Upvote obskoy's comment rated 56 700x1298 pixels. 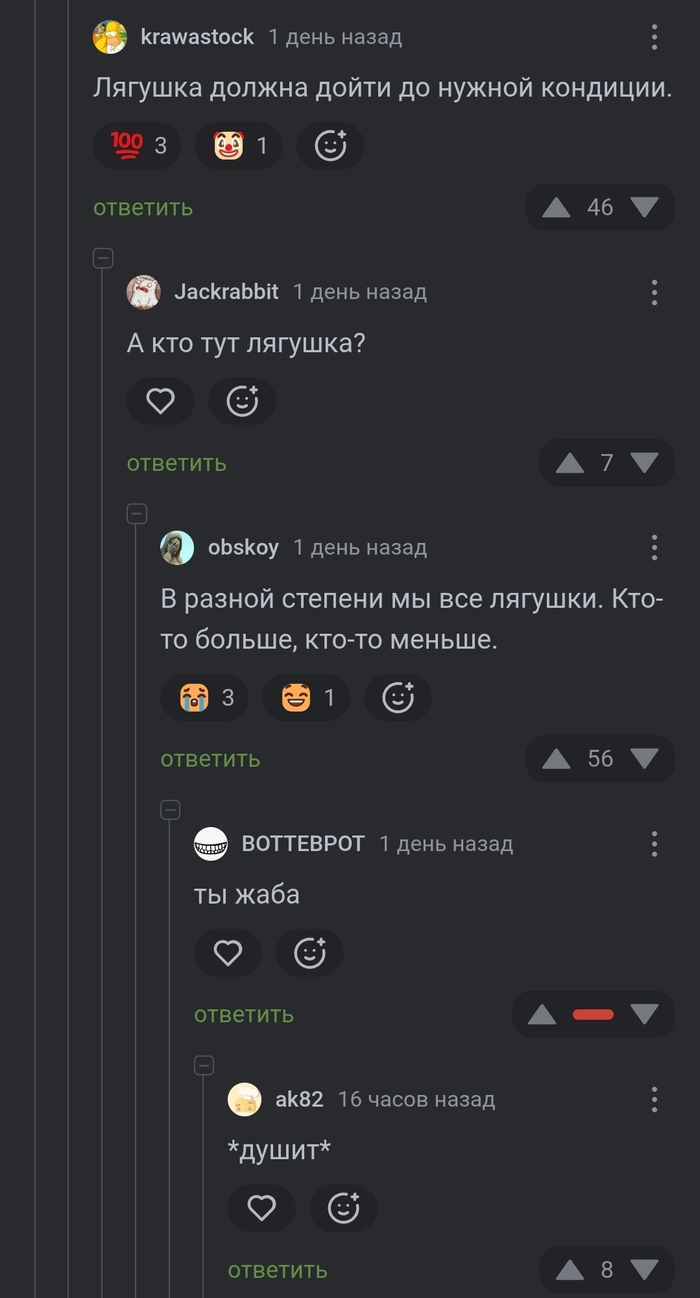click(556, 759)
